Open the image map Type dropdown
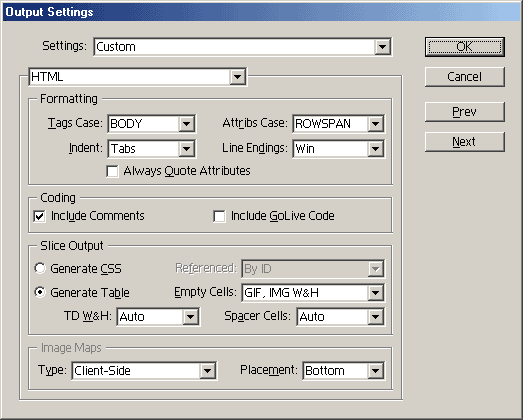Screen dimensions: 523x420 [x=144, y=371]
